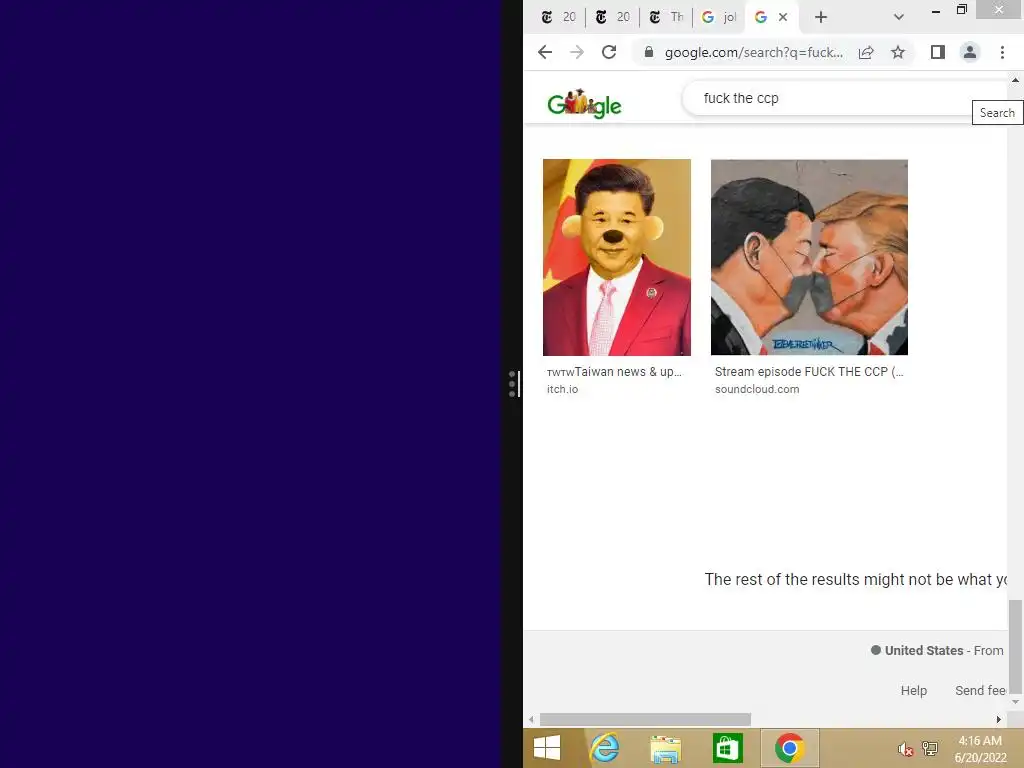Switch to the second New York Times tab

(613, 18)
